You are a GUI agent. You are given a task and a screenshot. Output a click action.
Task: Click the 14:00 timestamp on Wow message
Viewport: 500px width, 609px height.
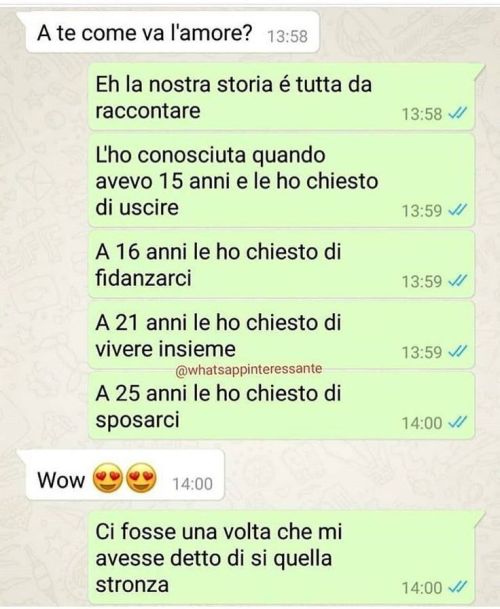(x=192, y=484)
